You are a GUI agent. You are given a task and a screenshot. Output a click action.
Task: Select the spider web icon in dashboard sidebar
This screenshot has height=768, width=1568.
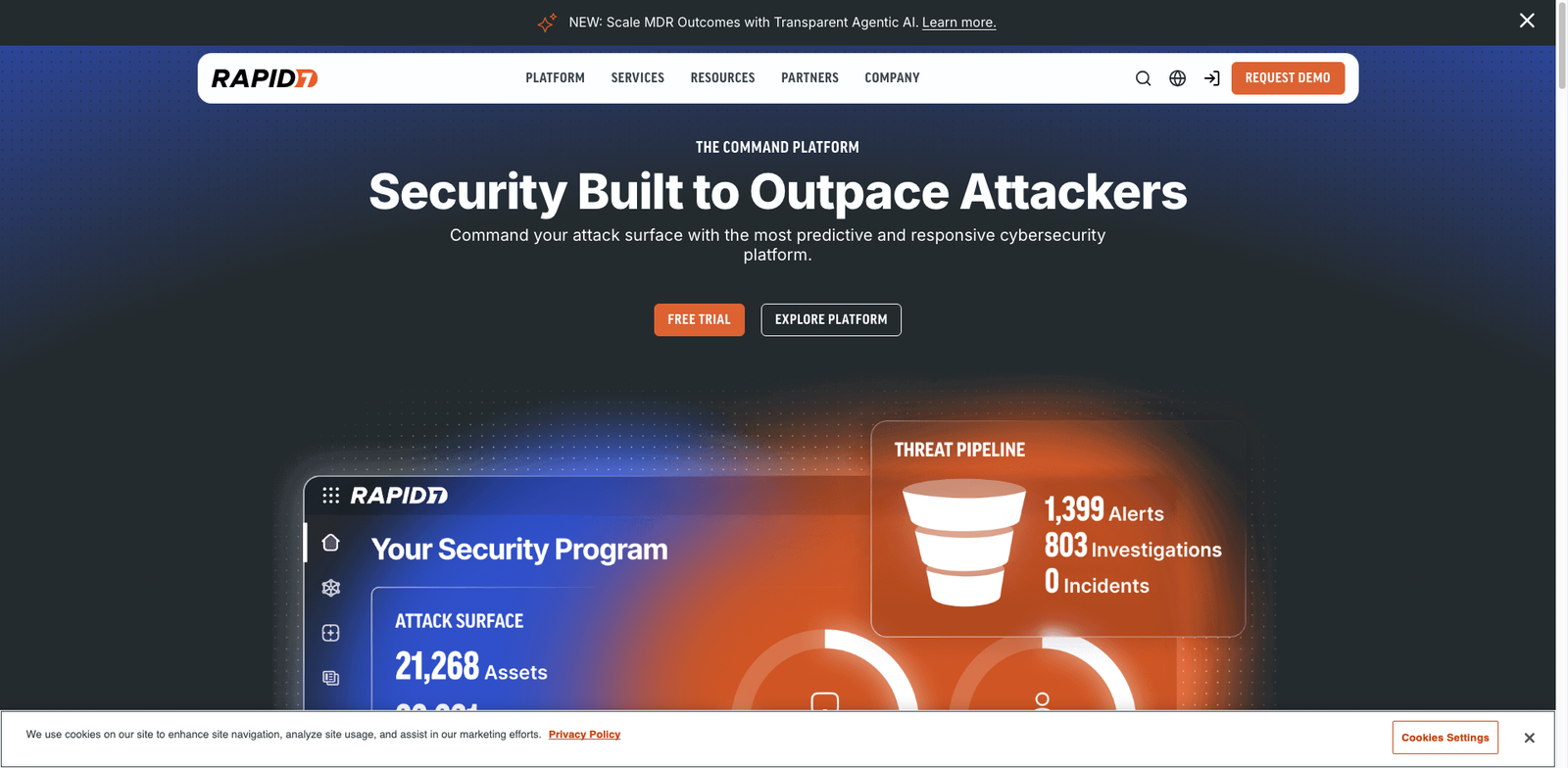pyautogui.click(x=331, y=588)
